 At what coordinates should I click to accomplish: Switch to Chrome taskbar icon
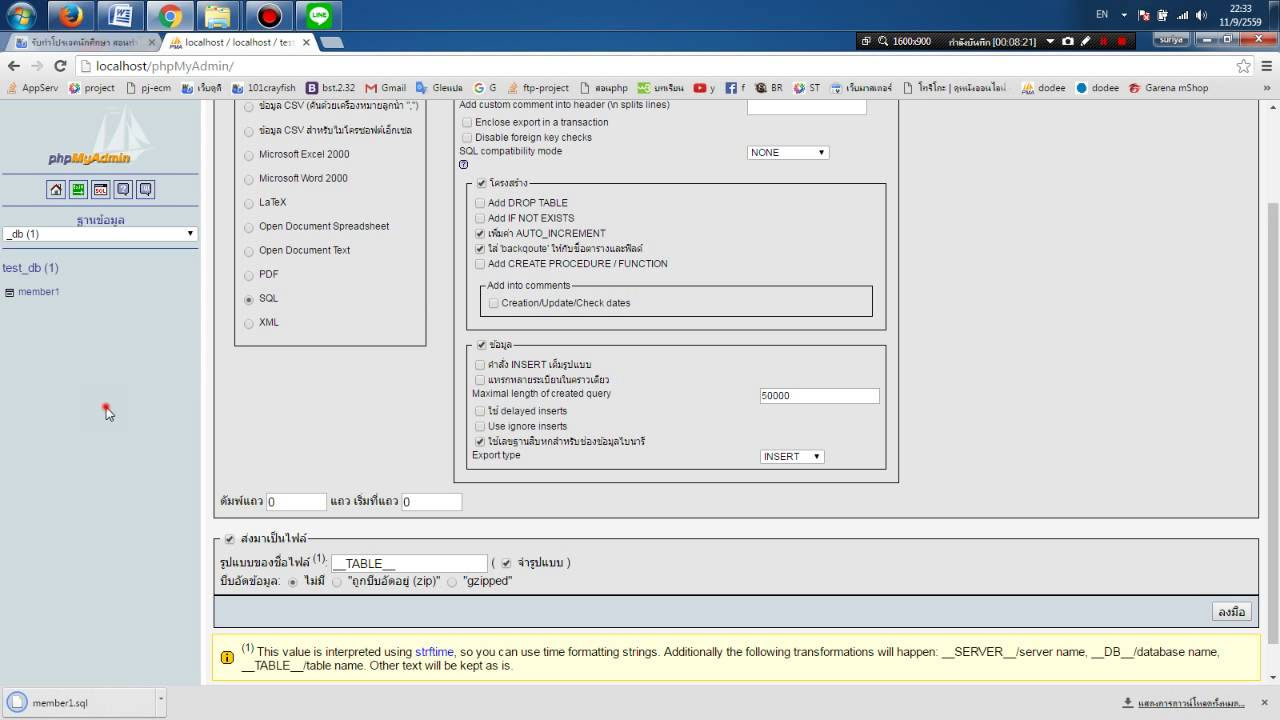coord(170,16)
